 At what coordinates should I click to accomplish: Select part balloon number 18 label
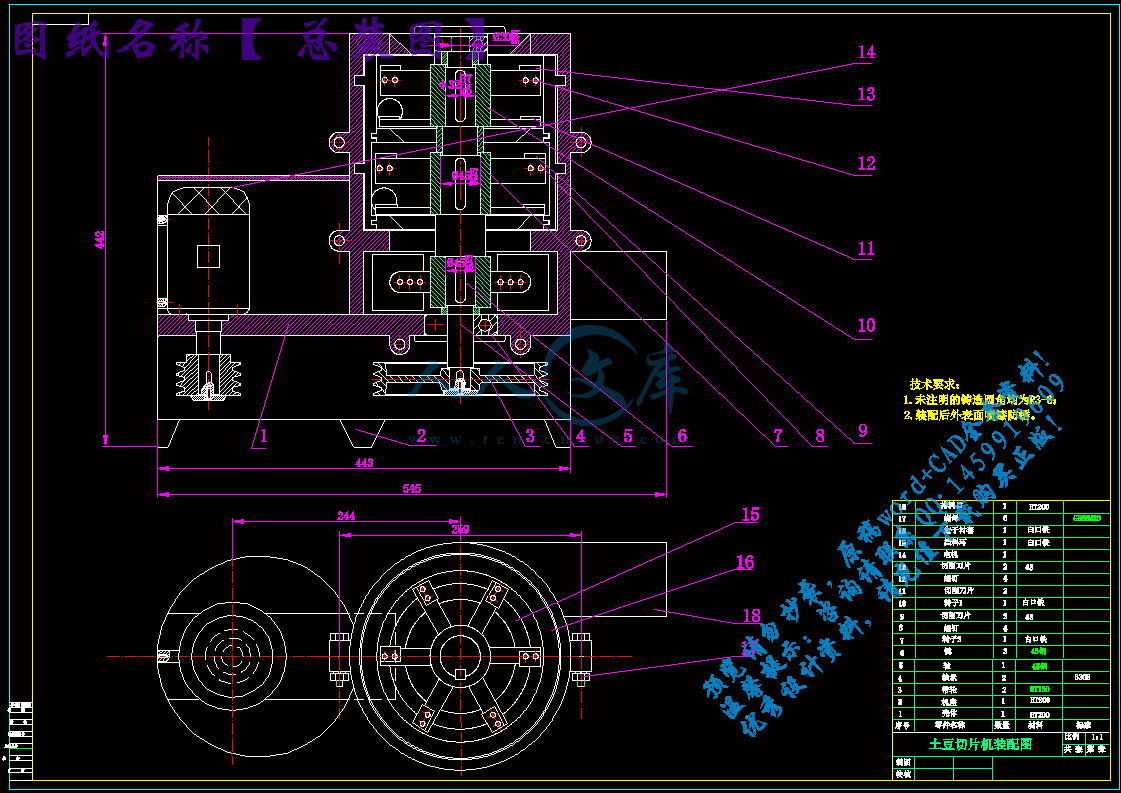[x=751, y=616]
